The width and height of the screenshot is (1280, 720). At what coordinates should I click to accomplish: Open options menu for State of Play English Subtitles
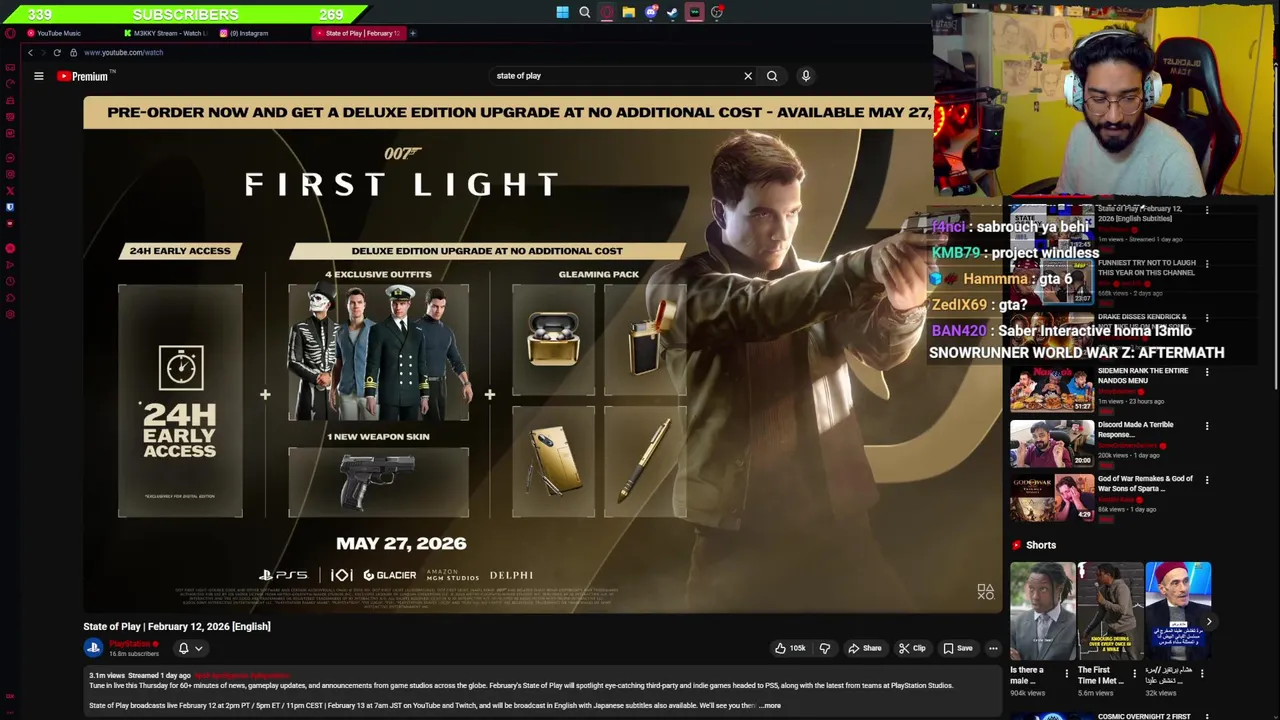(x=1207, y=210)
